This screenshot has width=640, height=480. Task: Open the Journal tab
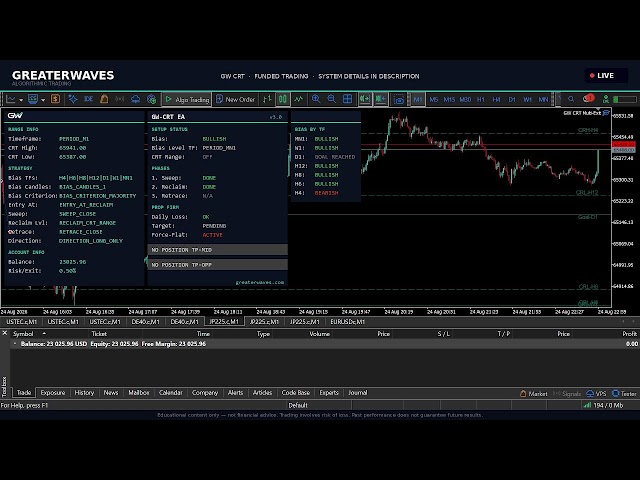pos(358,393)
